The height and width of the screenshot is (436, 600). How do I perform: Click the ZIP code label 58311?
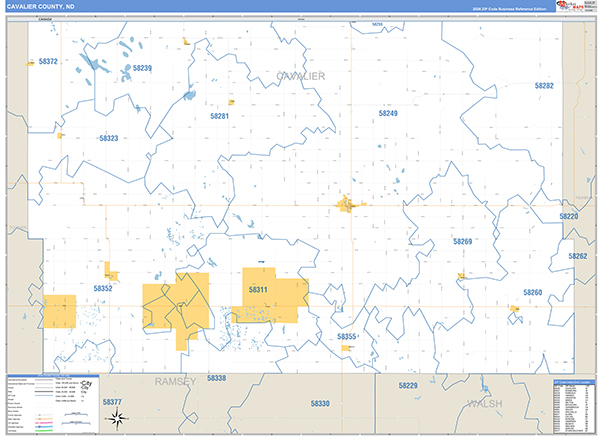click(x=258, y=289)
